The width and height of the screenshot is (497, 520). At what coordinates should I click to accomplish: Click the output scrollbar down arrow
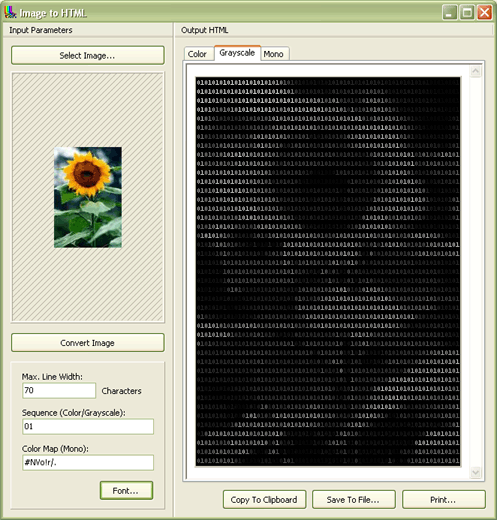[475, 472]
